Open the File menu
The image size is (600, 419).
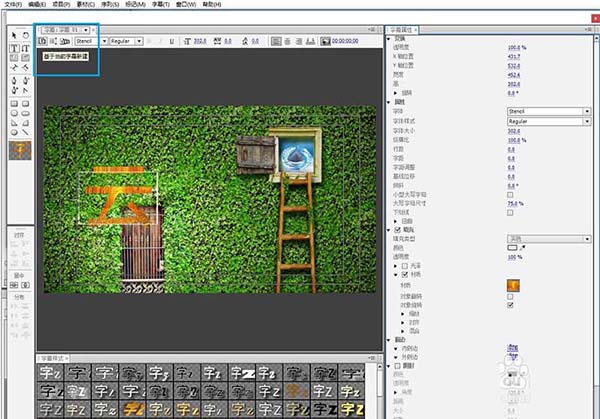point(13,4)
